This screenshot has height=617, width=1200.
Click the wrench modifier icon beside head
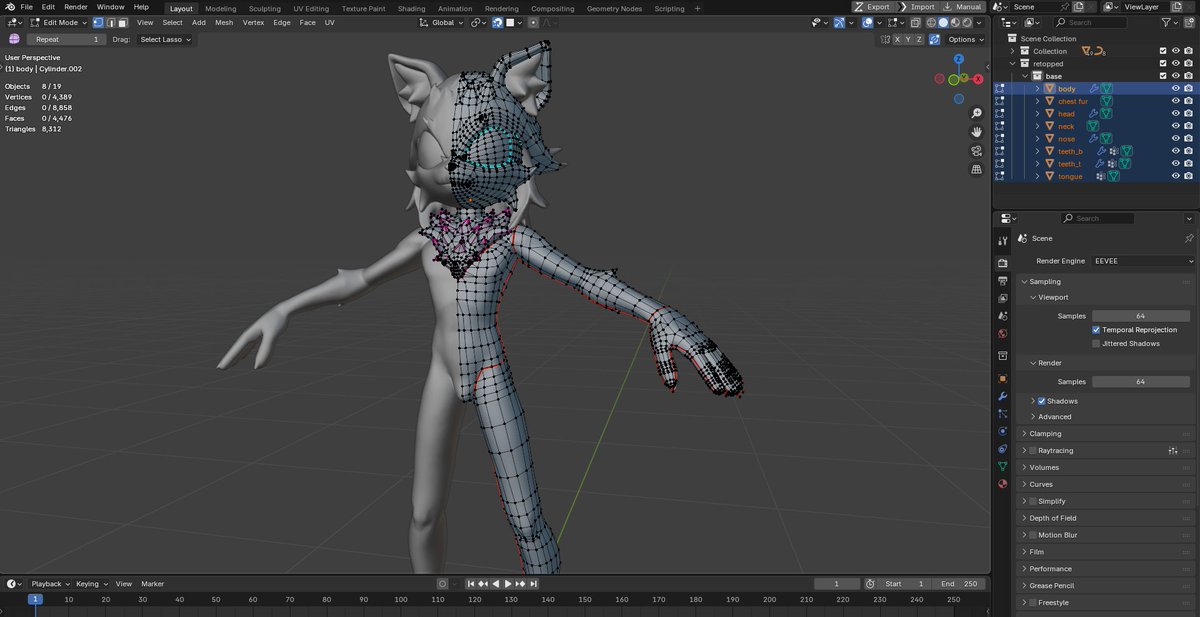click(x=1094, y=113)
